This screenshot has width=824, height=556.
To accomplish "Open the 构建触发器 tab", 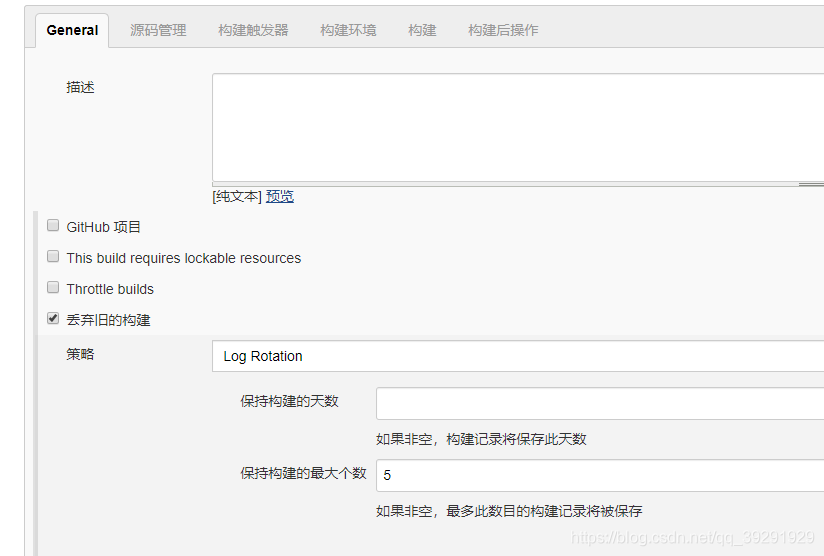I will tap(253, 30).
